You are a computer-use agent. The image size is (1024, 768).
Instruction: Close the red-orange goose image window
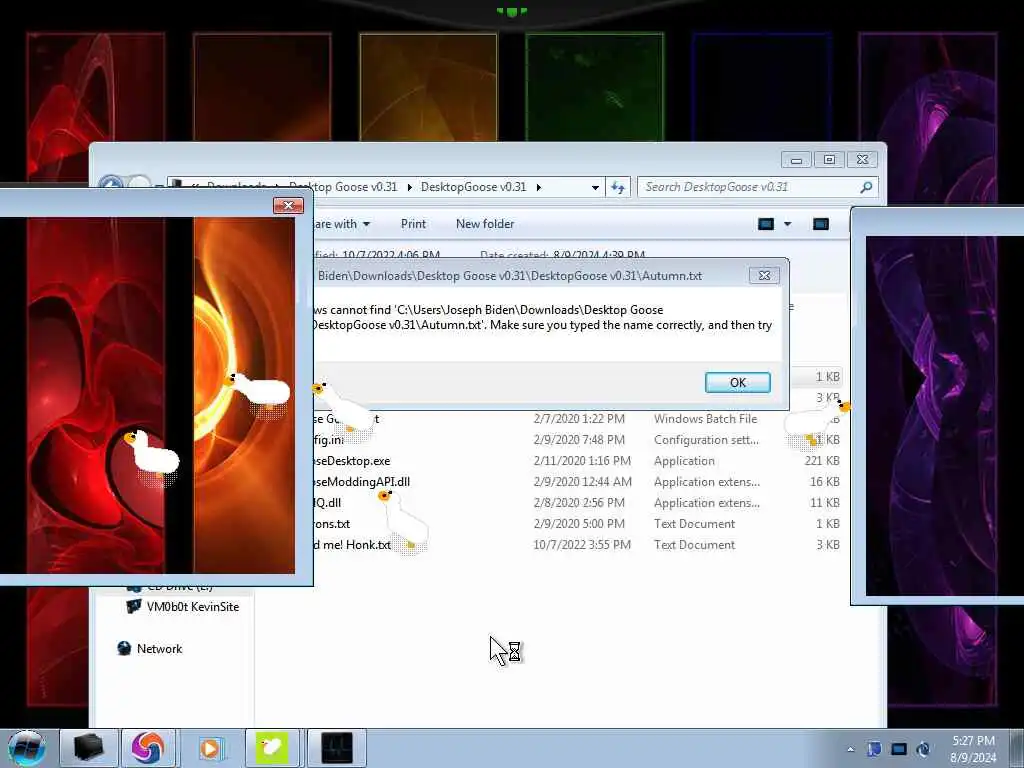click(x=288, y=206)
